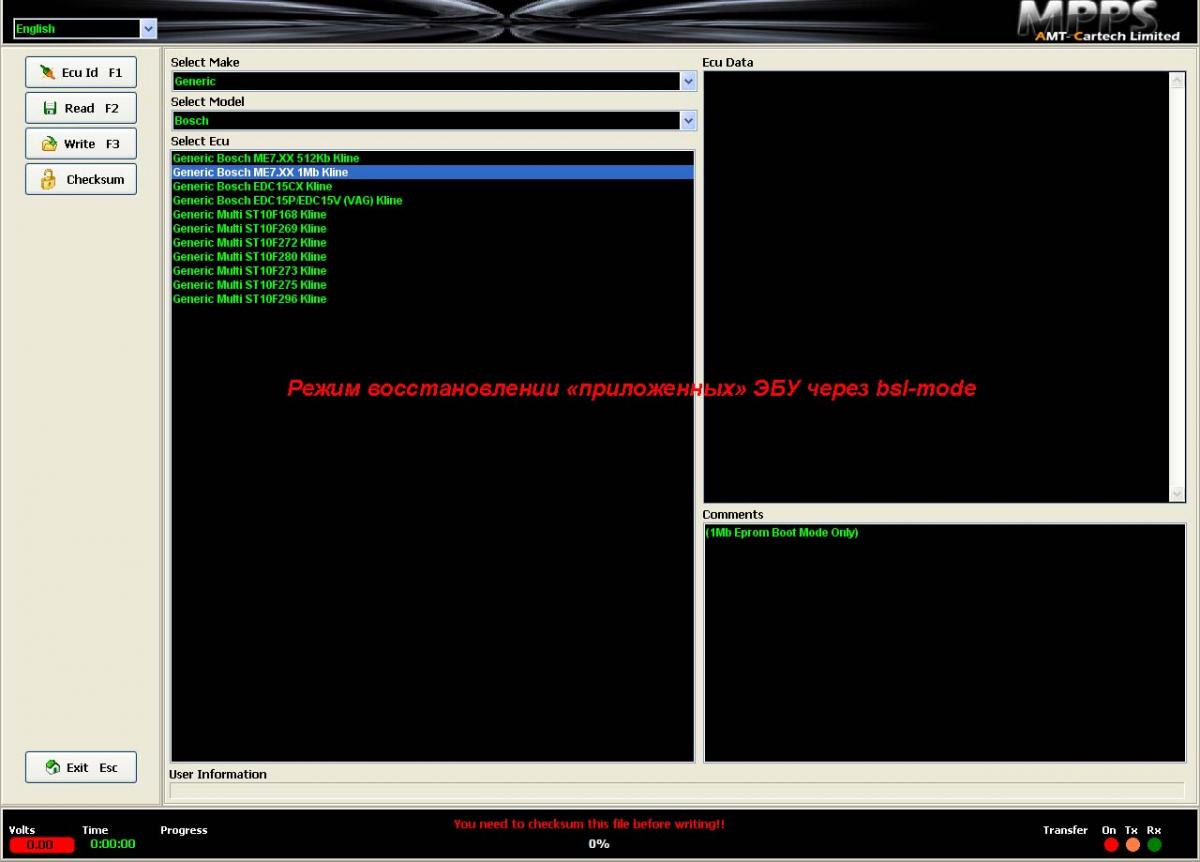Screen dimensions: 1200x862
Task: Click the Ecu Id plug icon
Action: tap(47, 72)
